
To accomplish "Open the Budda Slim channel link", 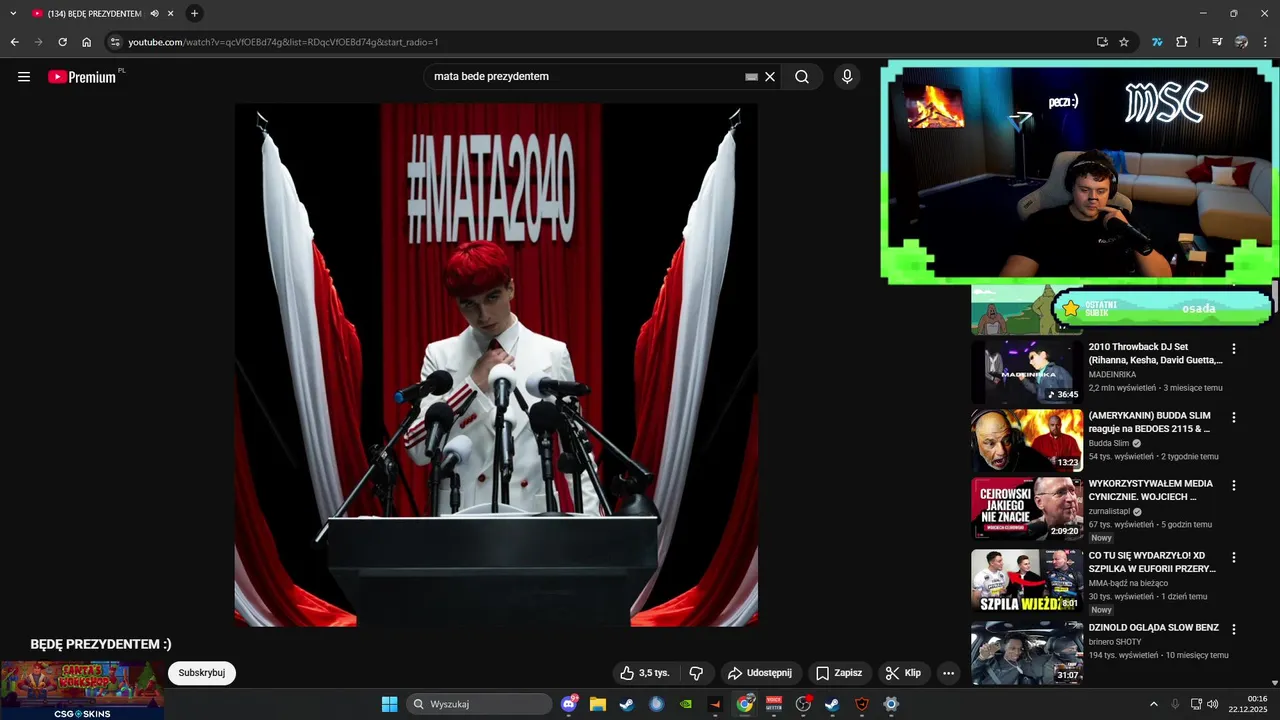I will click(x=1109, y=443).
